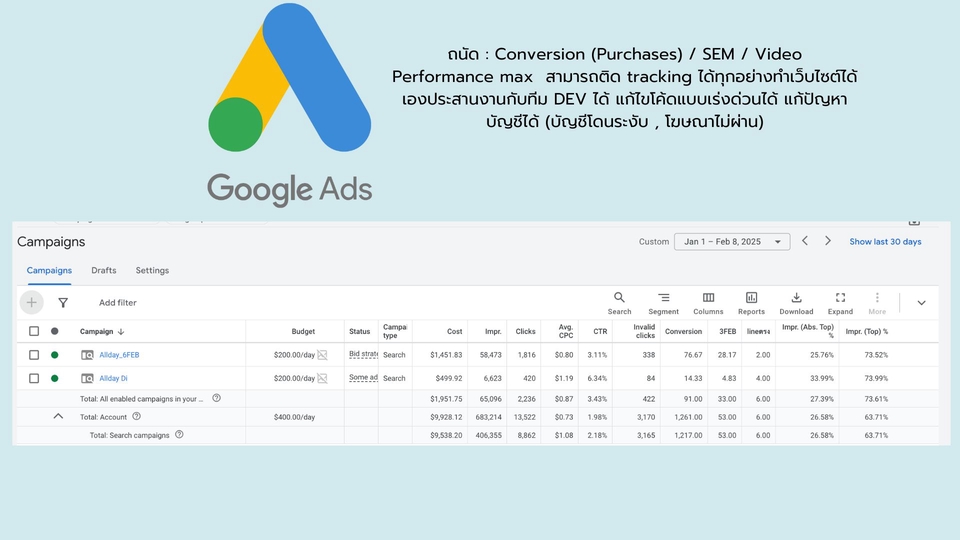
Task: Click the $1,451.83 cost cell
Action: pos(446,355)
